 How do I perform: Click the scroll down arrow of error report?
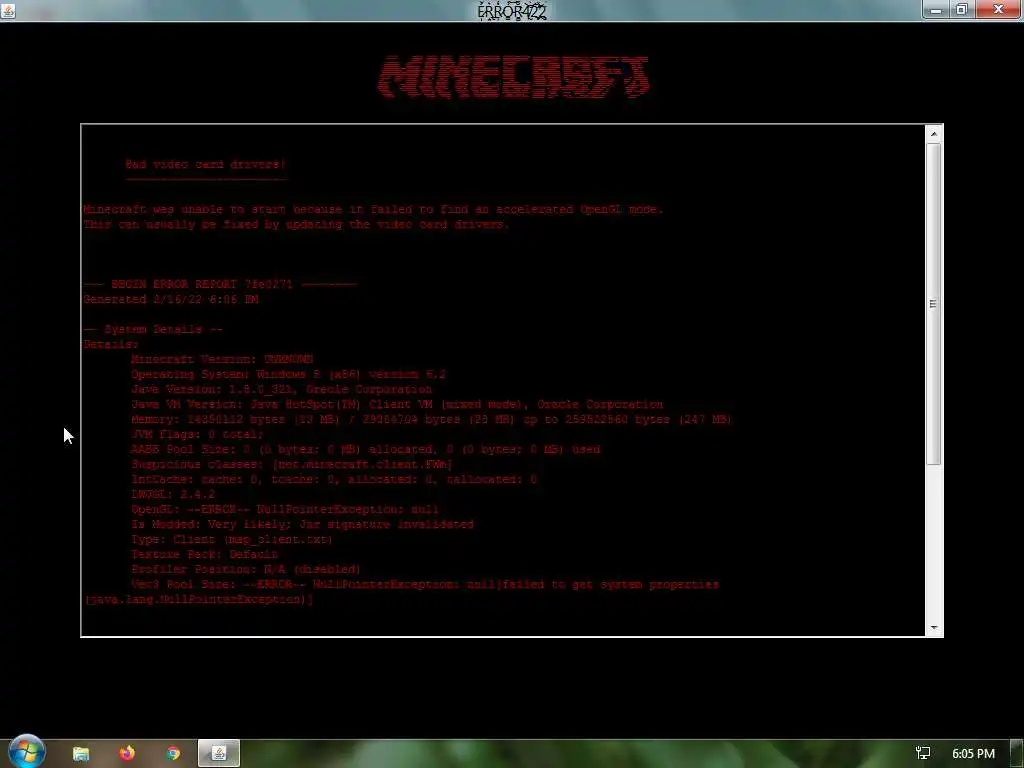(934, 627)
